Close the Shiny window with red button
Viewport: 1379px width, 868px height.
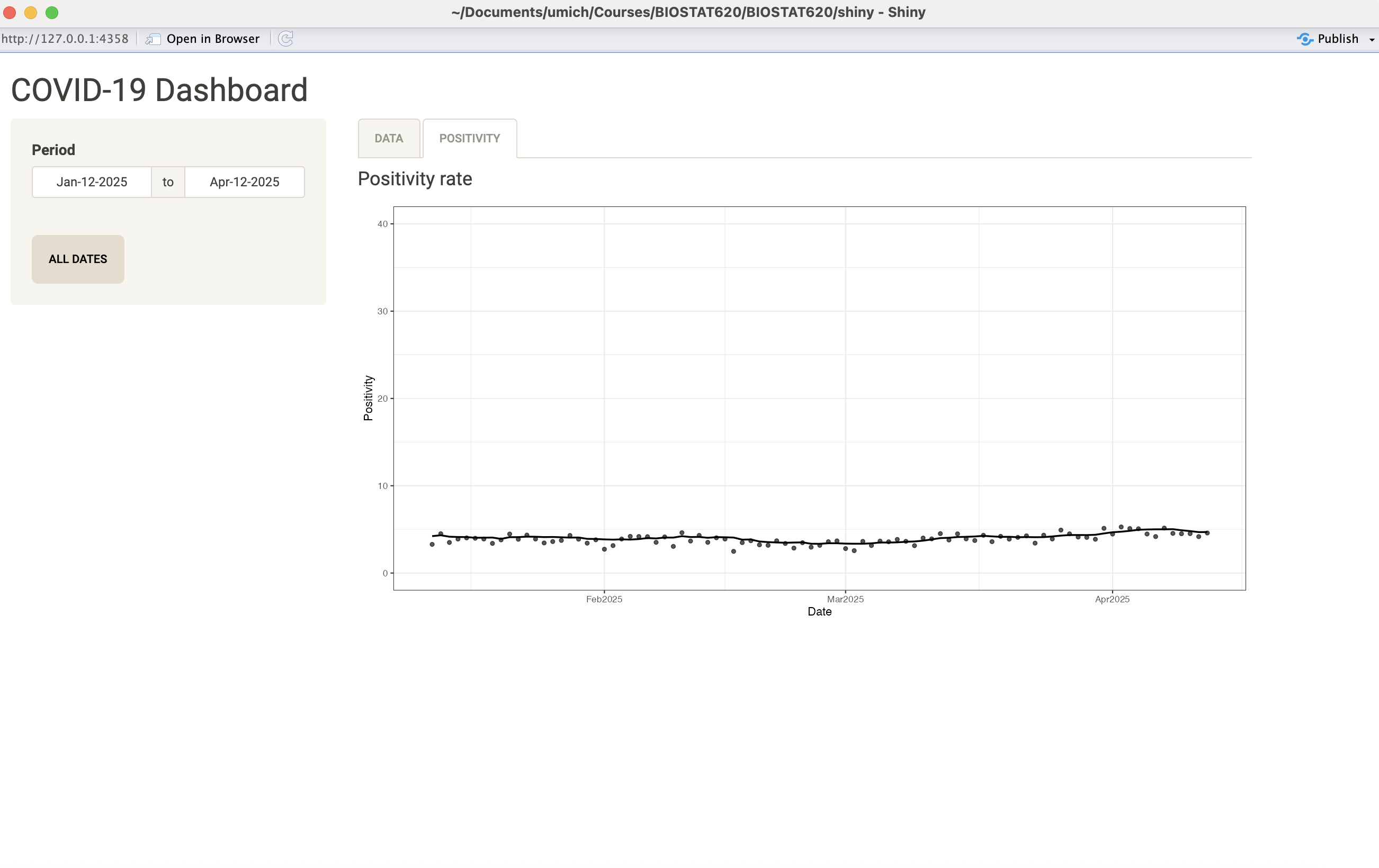coord(10,13)
